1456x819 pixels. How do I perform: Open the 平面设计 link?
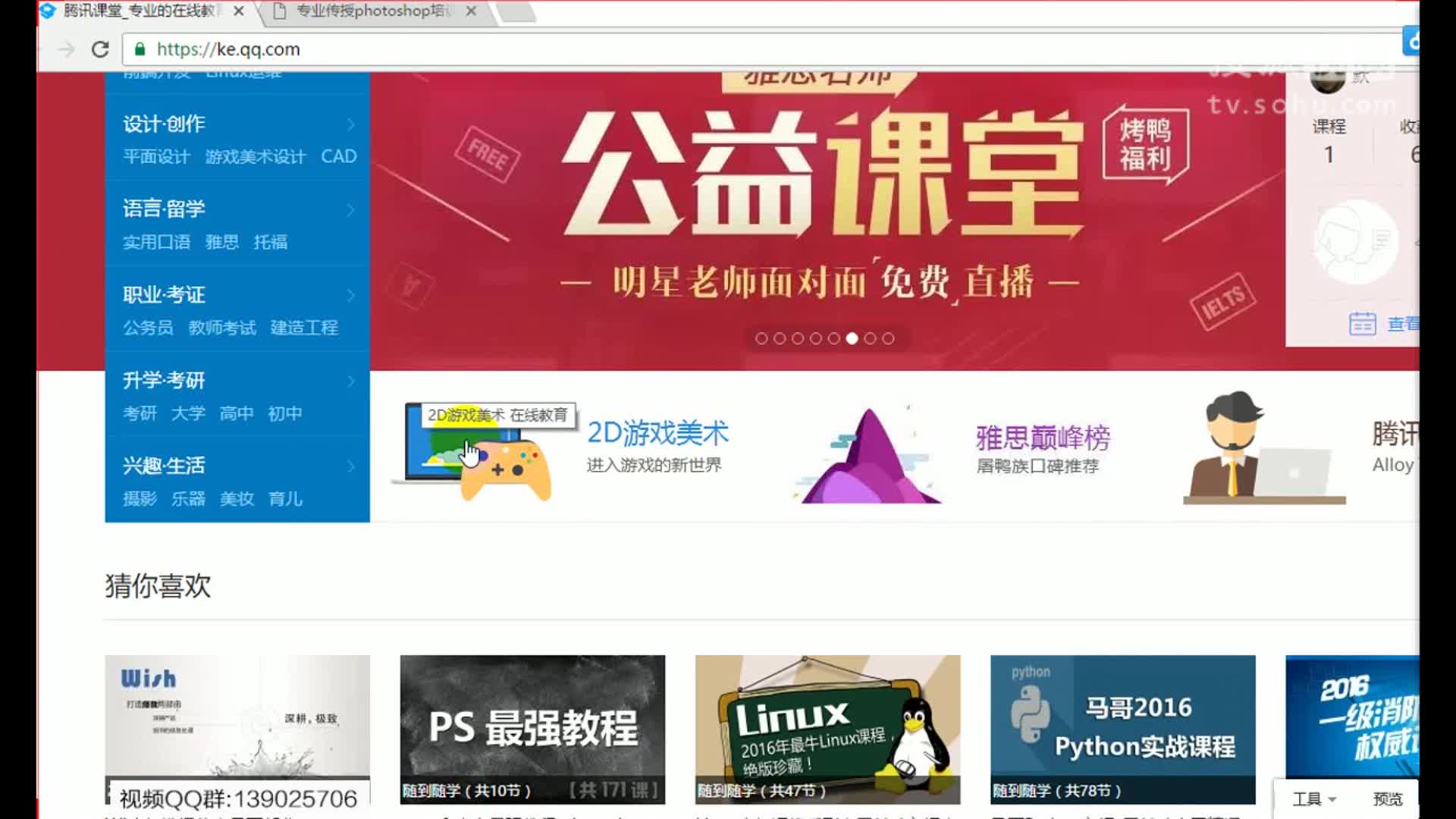coord(156,157)
